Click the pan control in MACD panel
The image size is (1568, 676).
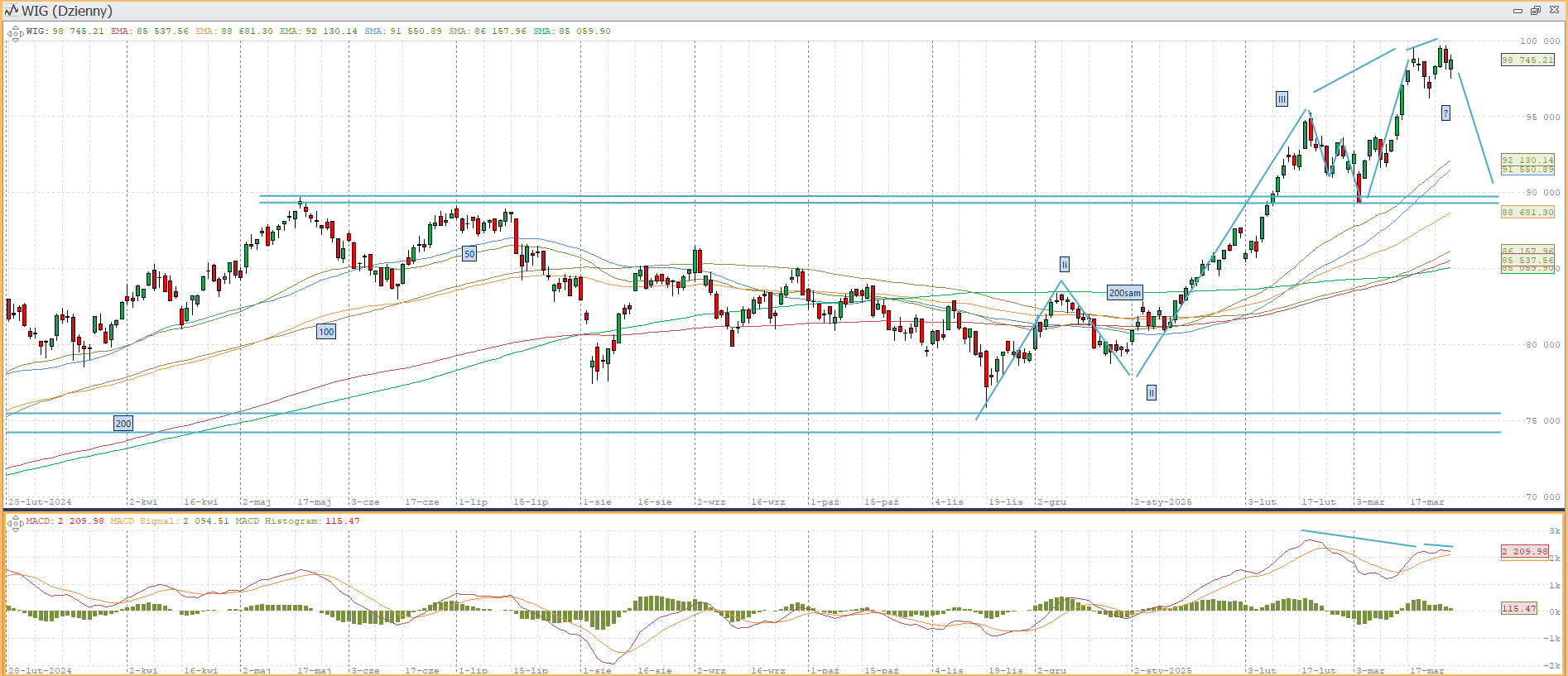point(15,523)
